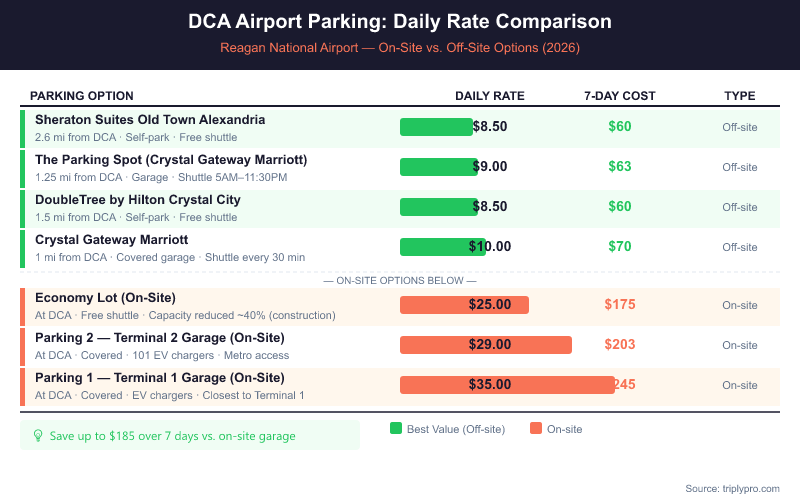Click the PARKING OPTION column header
Screen dimensions: 800x500
coord(82,96)
